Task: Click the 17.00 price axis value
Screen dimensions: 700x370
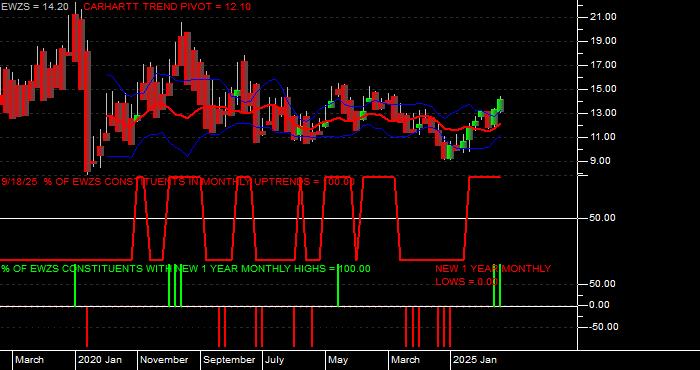Action: pyautogui.click(x=604, y=65)
